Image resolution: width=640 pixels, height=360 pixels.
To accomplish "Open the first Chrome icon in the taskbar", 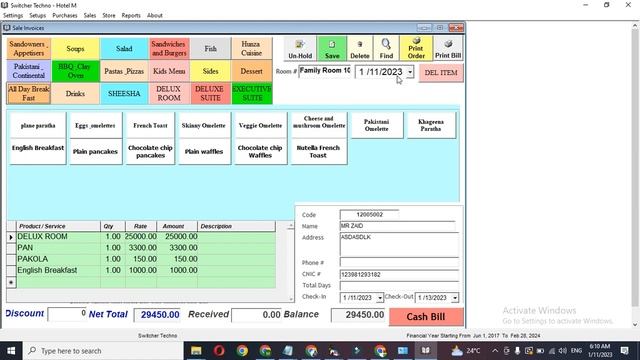I will click(x=242, y=351).
